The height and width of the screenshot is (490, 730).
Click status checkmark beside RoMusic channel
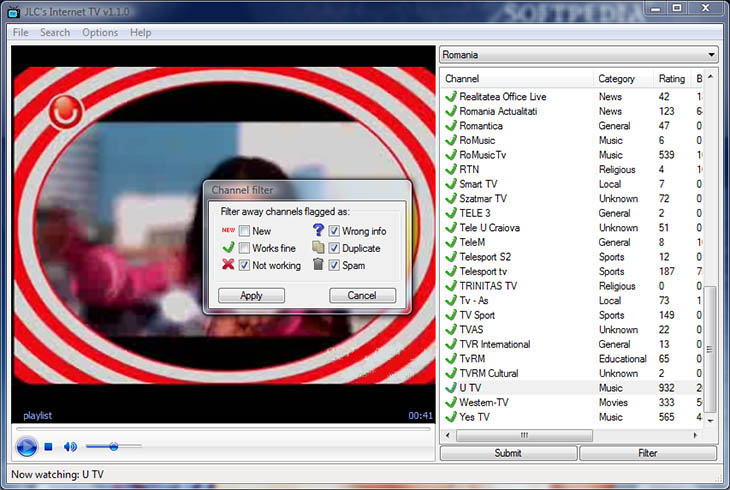[451, 140]
